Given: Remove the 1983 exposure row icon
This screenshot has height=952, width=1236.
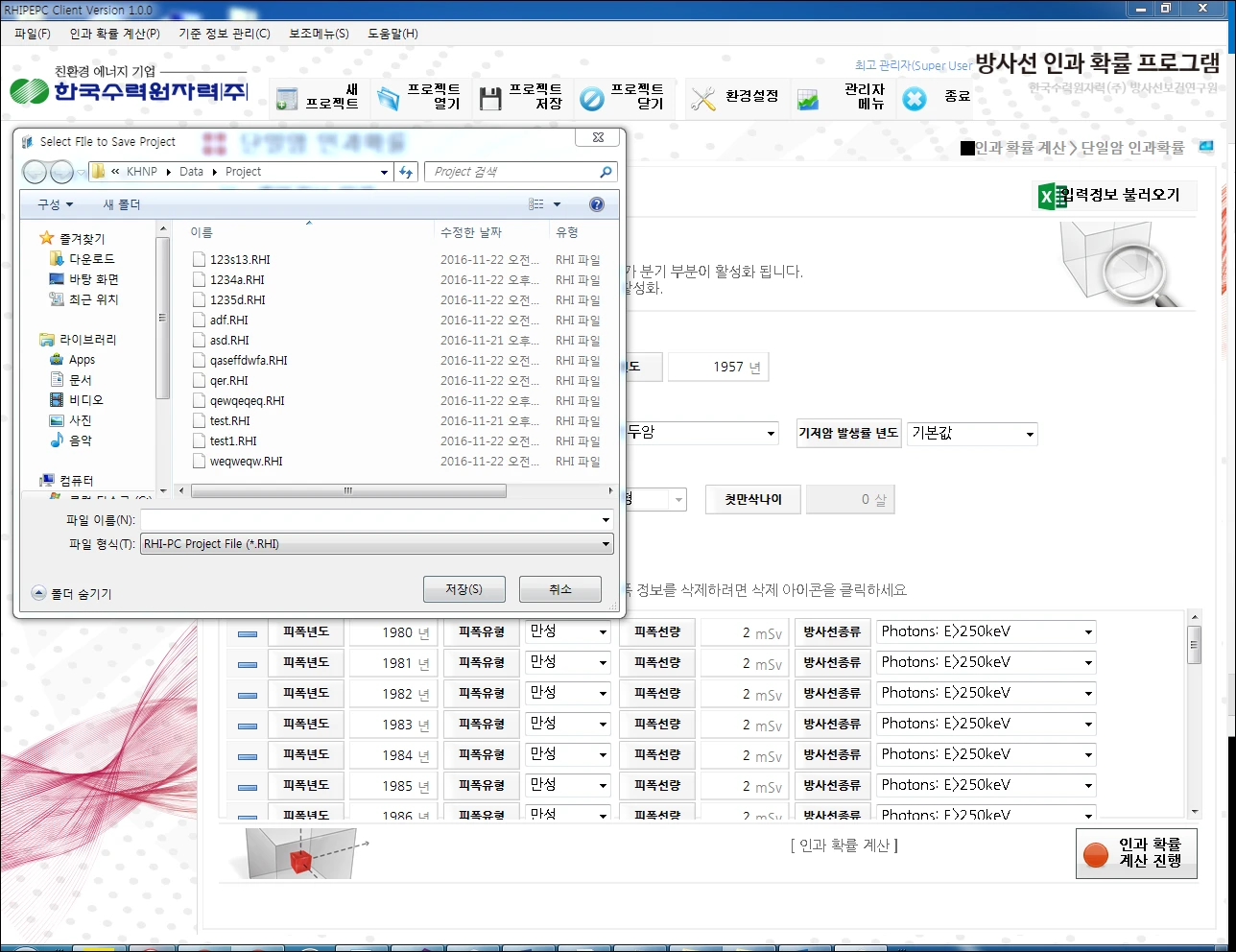Looking at the screenshot, I should click(248, 726).
